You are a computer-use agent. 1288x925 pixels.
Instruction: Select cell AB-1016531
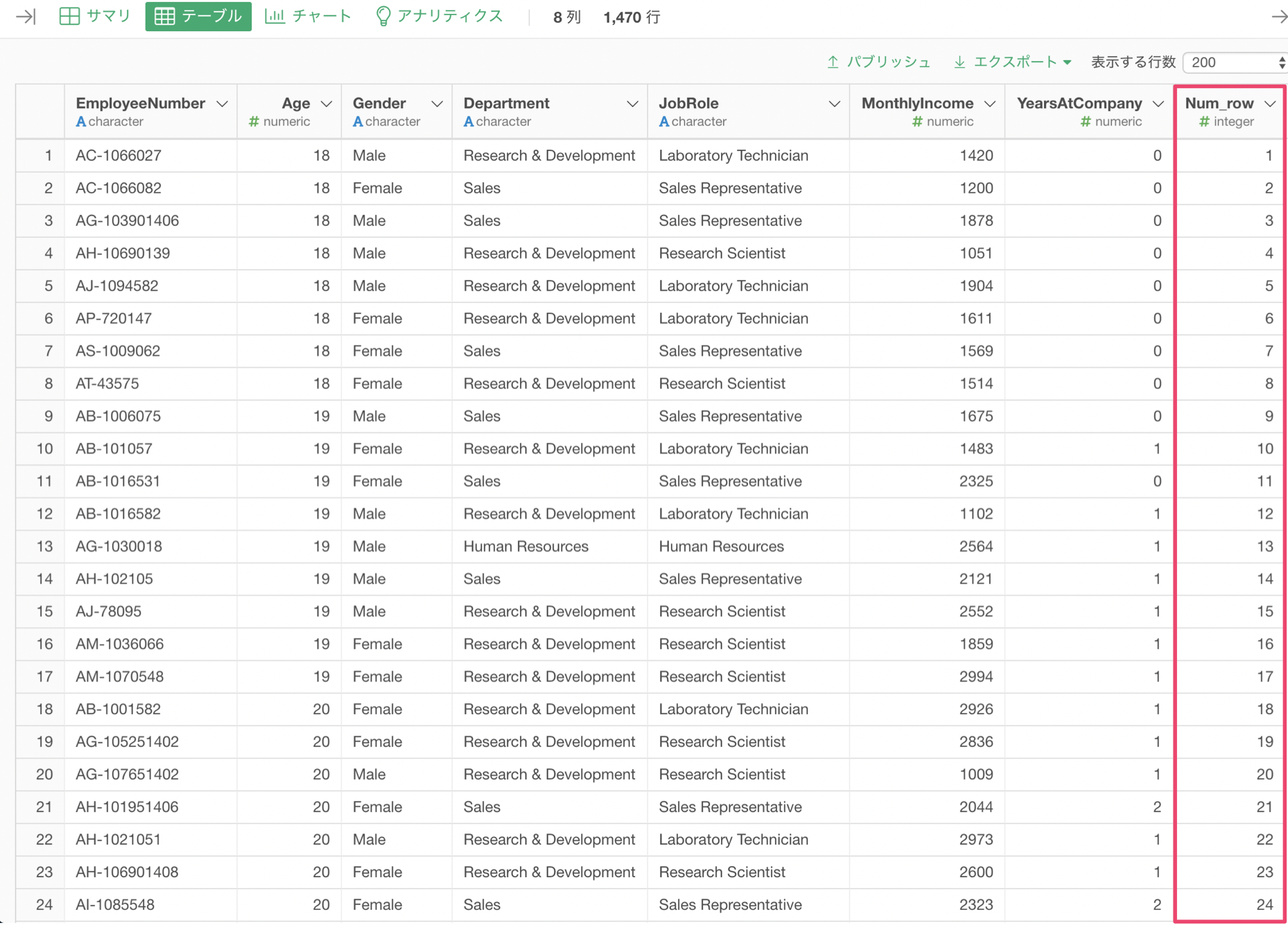[x=150, y=481]
